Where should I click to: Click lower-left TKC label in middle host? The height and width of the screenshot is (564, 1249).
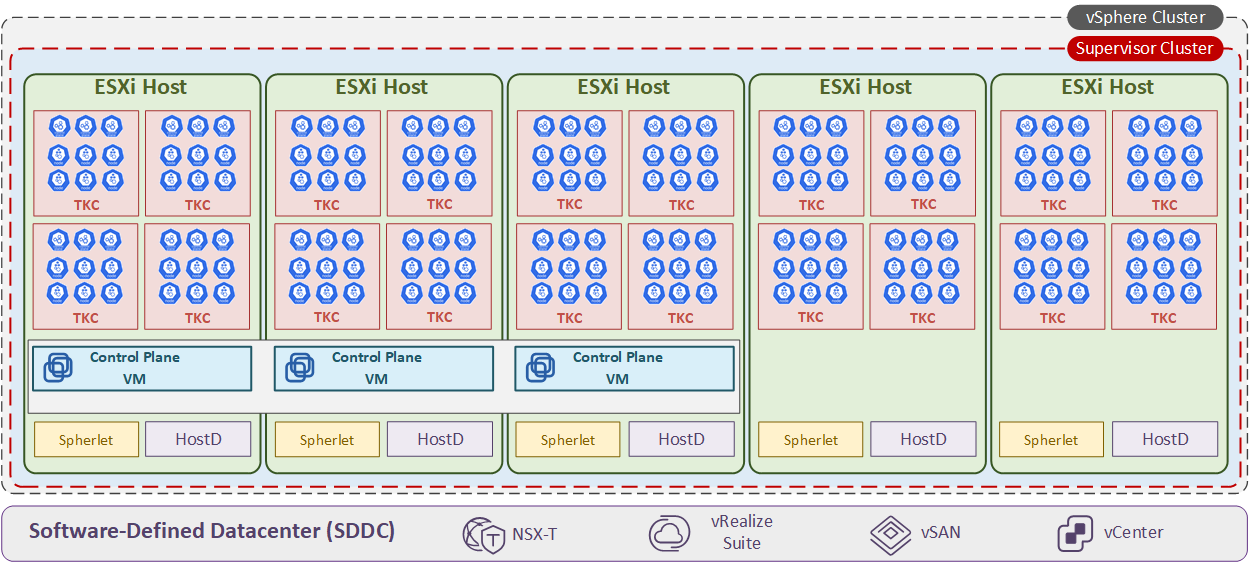(569, 318)
